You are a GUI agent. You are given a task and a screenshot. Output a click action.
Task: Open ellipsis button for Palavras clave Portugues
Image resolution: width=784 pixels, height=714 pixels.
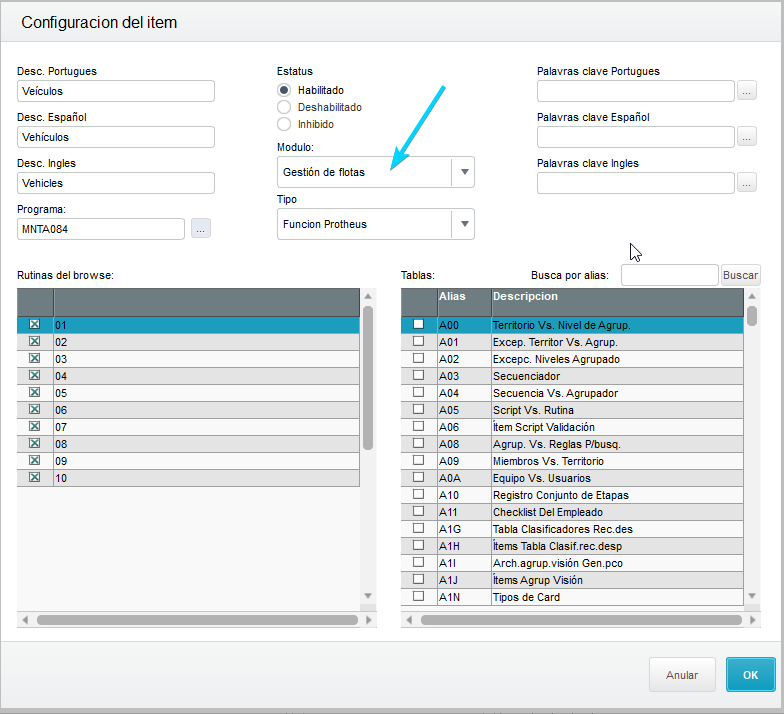746,90
